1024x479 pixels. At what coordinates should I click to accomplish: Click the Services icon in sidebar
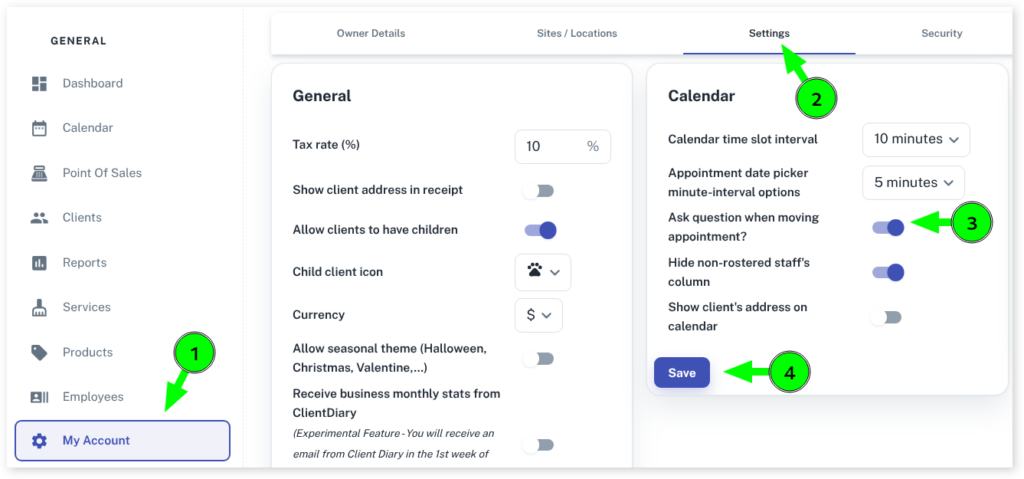pyautogui.click(x=39, y=307)
